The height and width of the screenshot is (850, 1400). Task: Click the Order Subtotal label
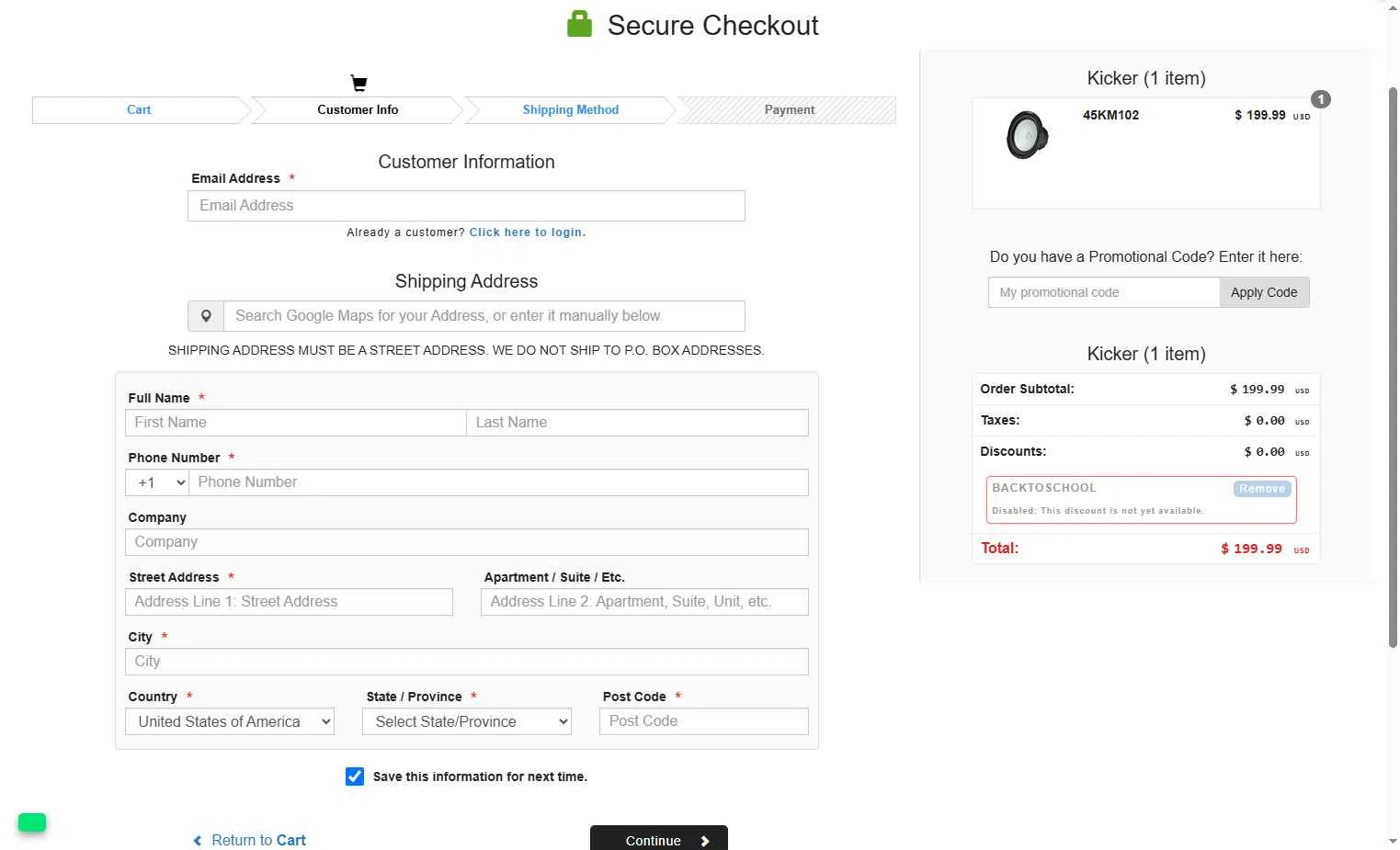click(x=1027, y=389)
